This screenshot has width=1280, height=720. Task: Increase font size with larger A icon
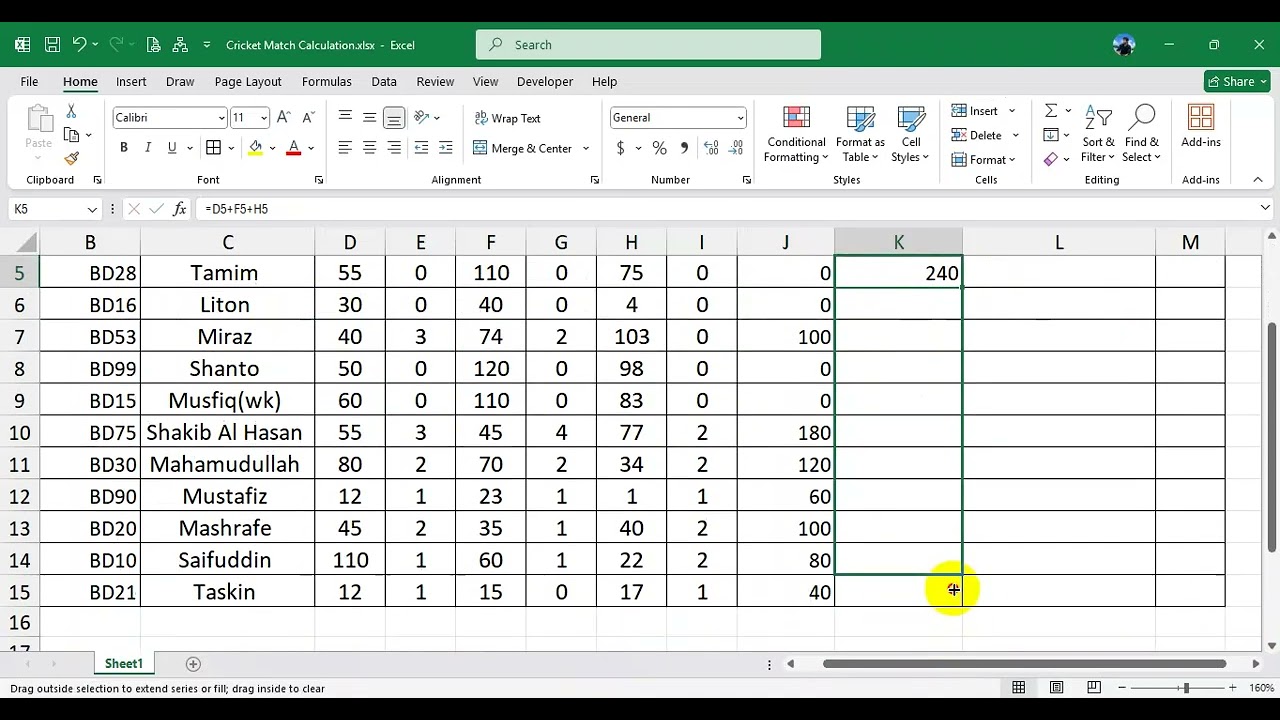(283, 118)
